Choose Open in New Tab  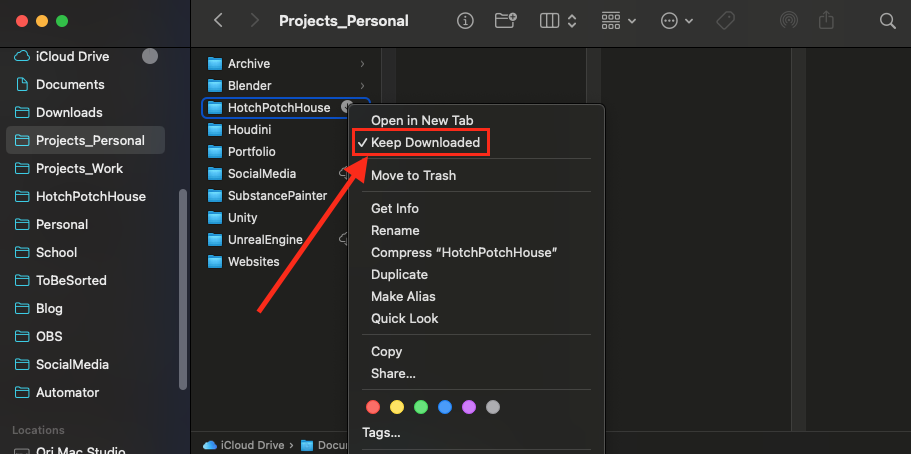click(422, 120)
